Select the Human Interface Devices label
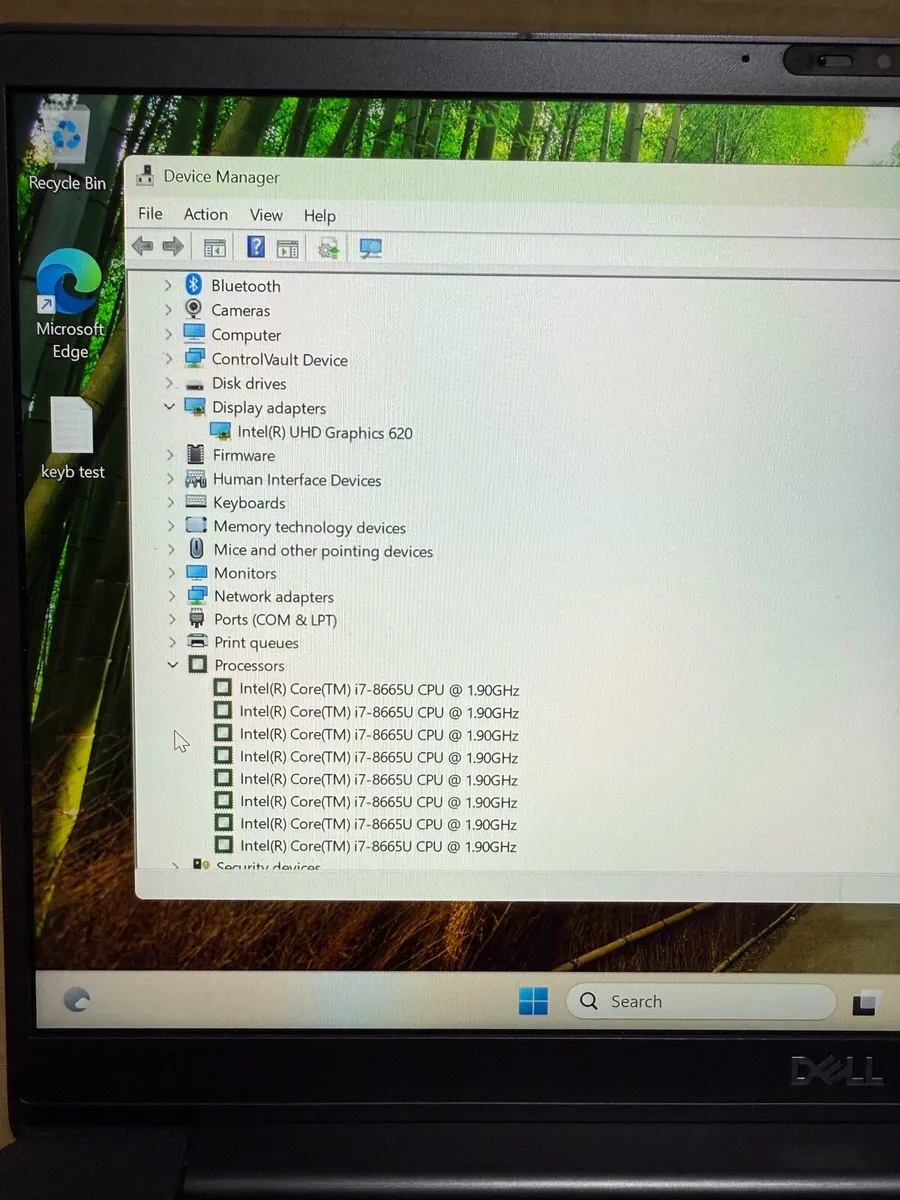Screen dimensions: 900x1200 click(297, 480)
